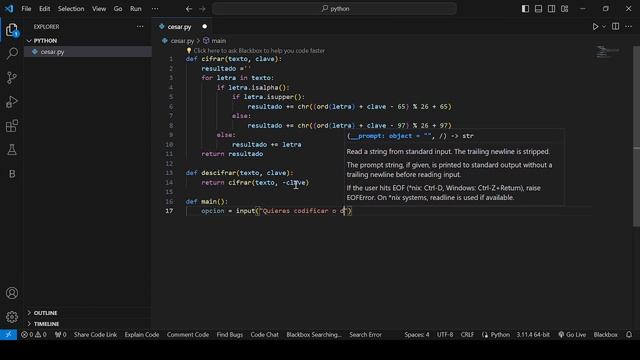
Task: Toggle the bottom panel layout
Action: tap(538, 9)
